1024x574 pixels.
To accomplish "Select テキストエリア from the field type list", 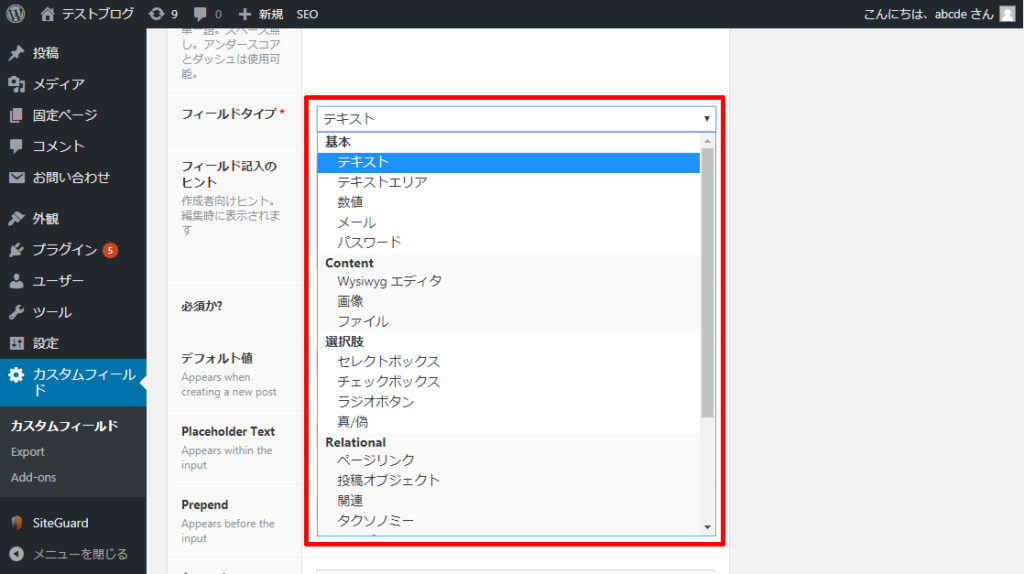I will [x=382, y=182].
